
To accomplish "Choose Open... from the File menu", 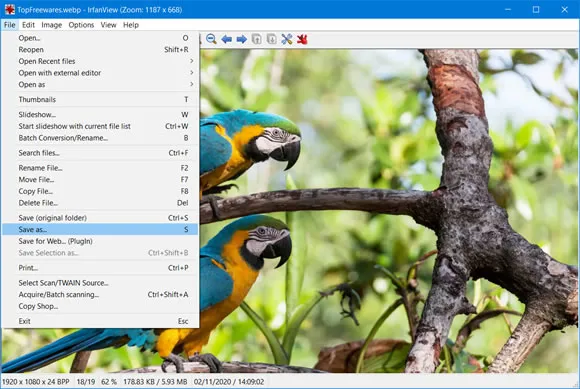I will point(100,38).
